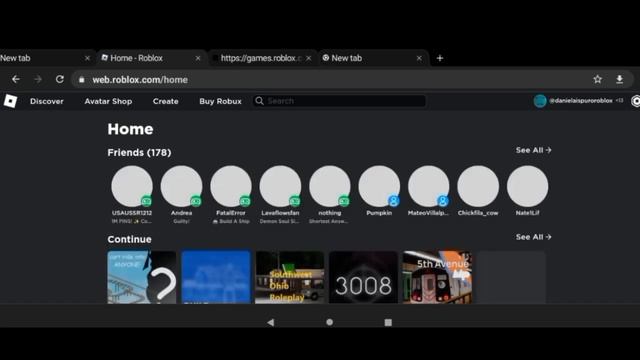The image size is (640, 360).
Task: Switch to the leftmost New tab
Action: (x=47, y=58)
